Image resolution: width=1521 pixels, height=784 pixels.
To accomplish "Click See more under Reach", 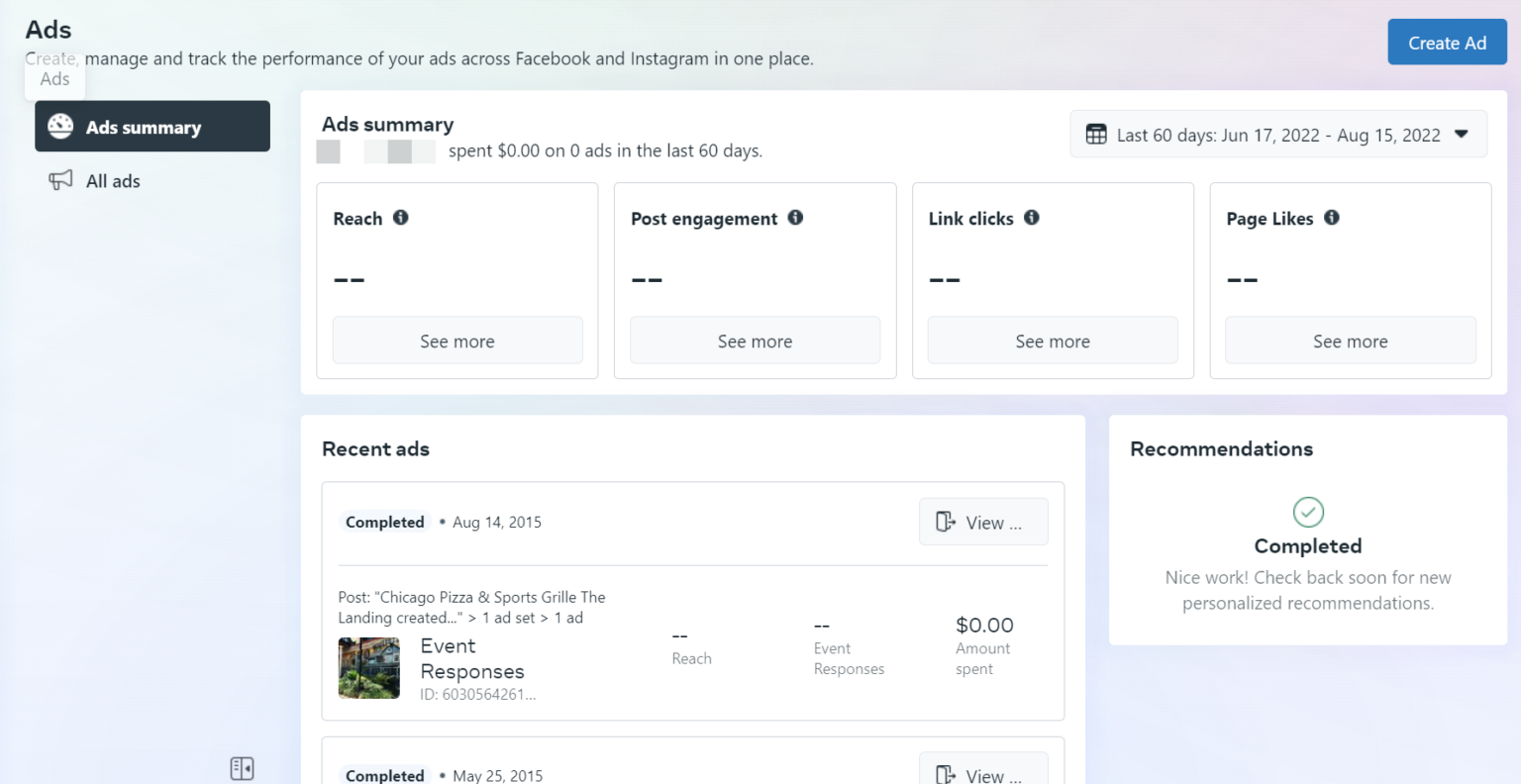I will tap(456, 340).
